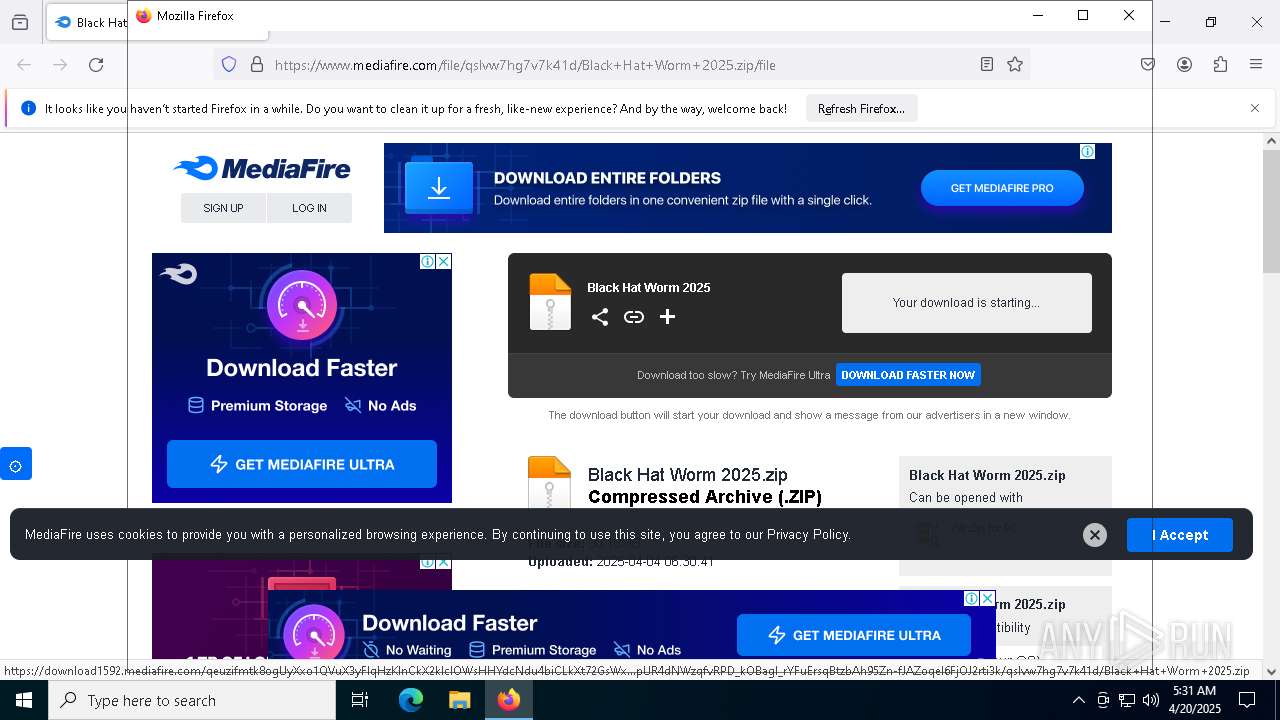
Task: Click the tracking protection shield icon
Action: click(229, 64)
